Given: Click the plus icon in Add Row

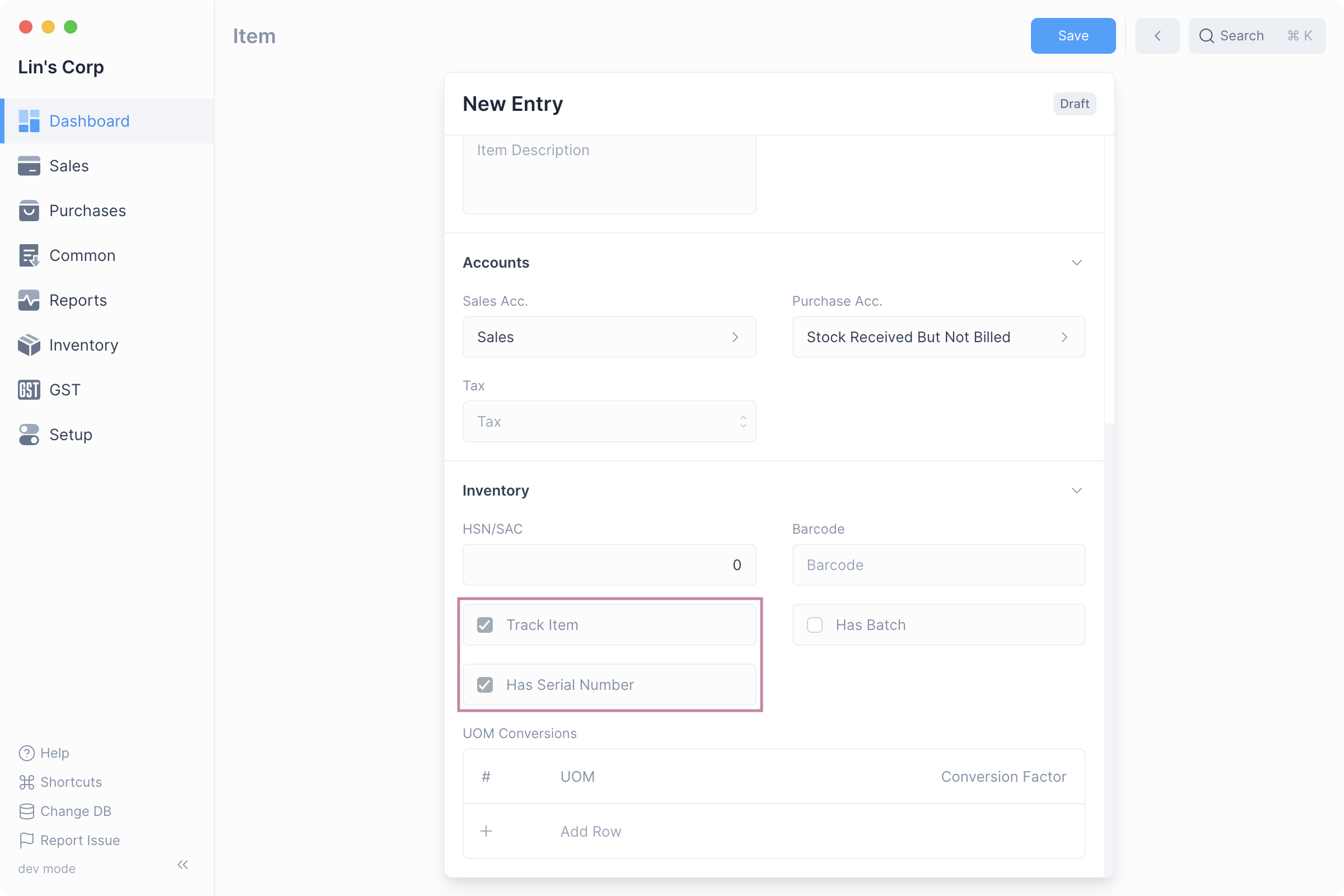Looking at the screenshot, I should click(x=486, y=831).
